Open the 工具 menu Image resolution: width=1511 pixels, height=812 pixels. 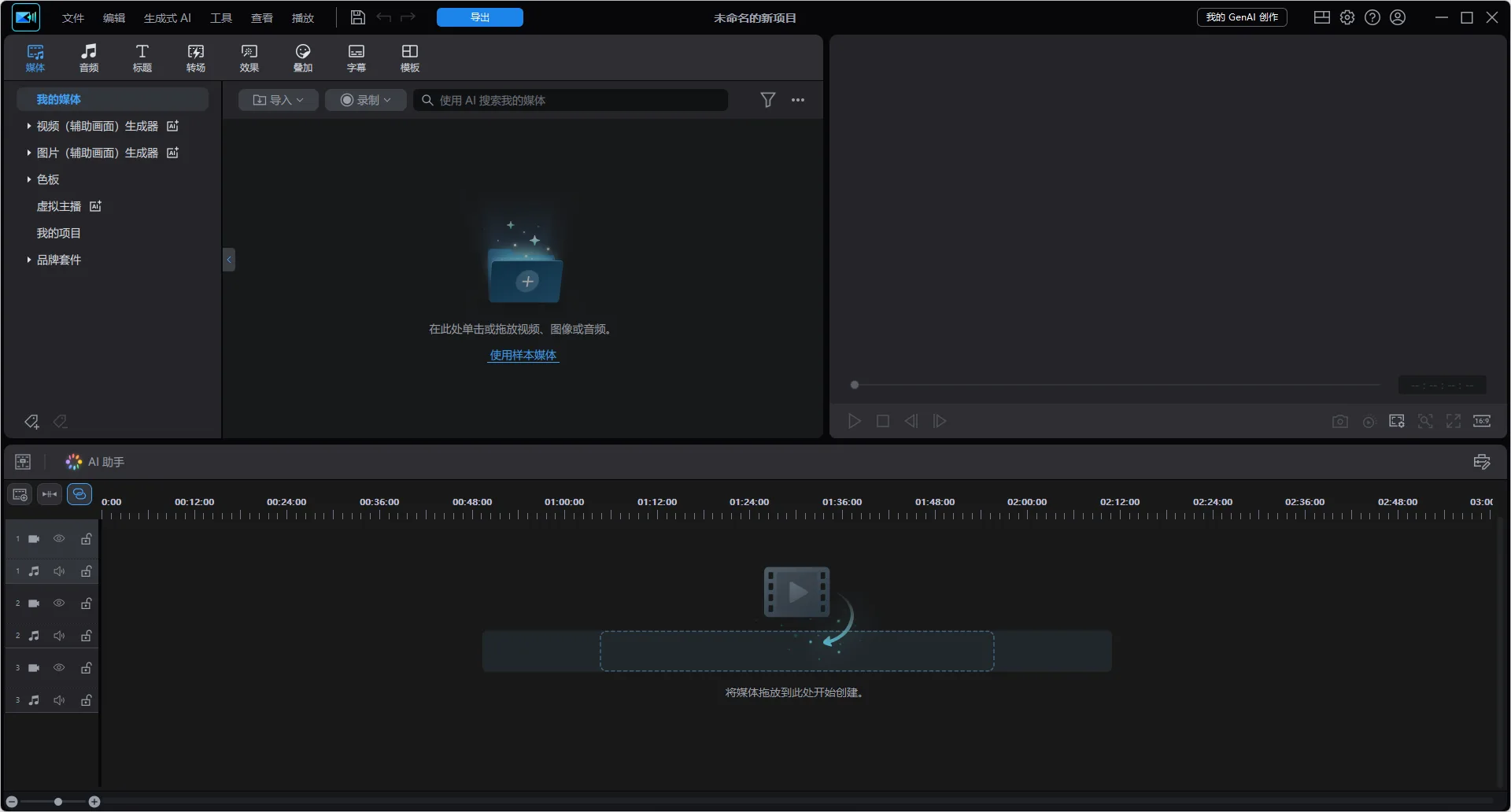(221, 17)
